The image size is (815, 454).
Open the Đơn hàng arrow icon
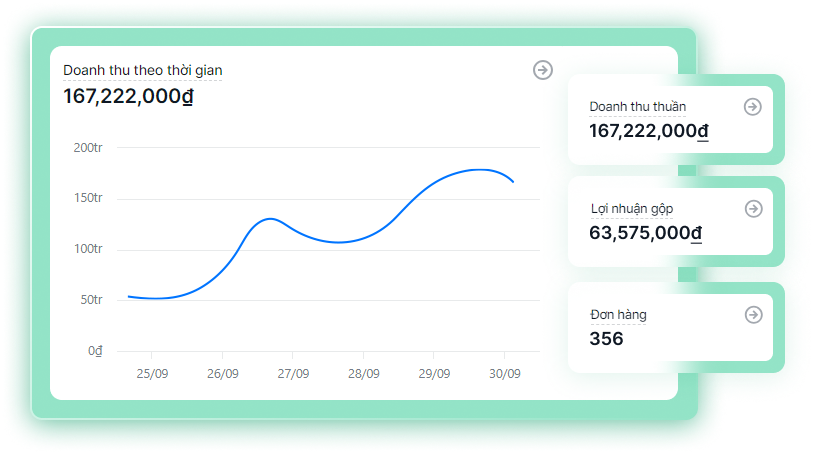[753, 315]
